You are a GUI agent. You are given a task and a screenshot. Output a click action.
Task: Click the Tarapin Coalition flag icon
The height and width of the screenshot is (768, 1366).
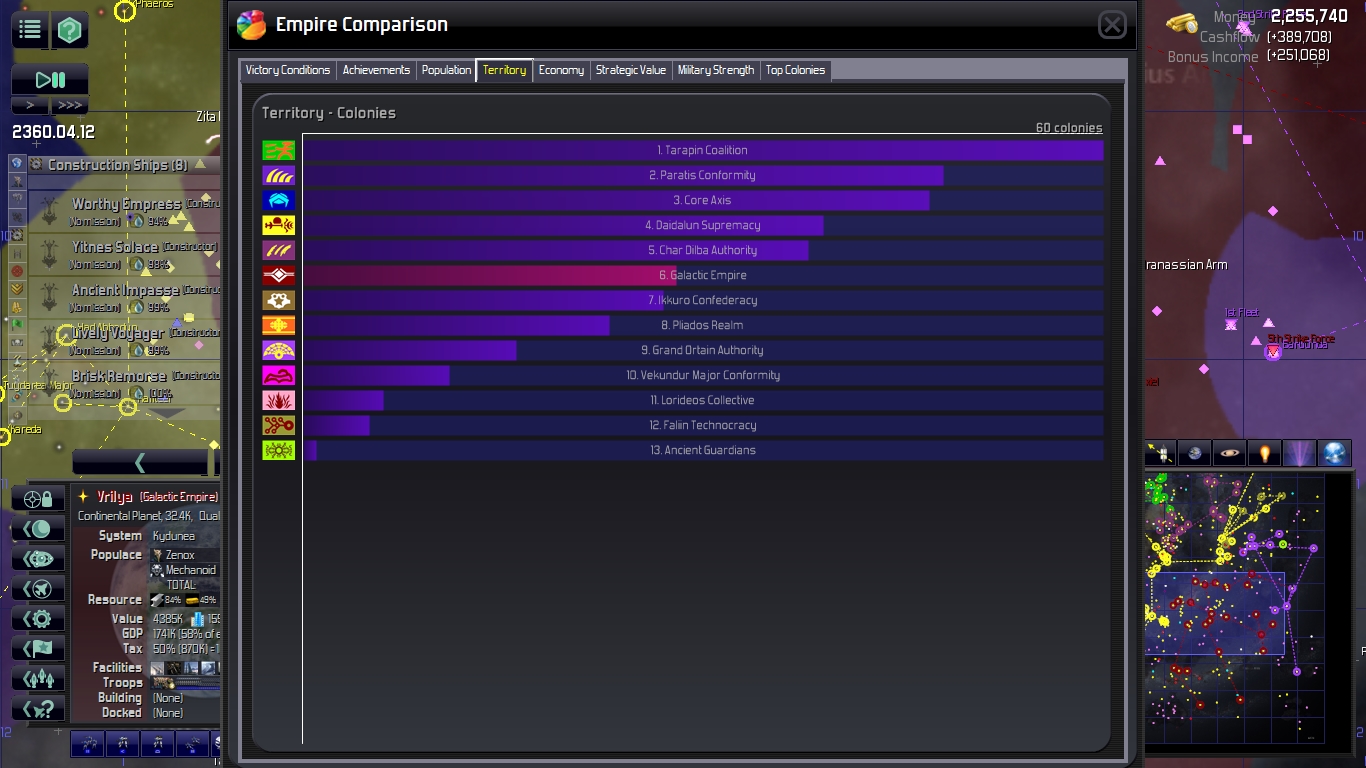coord(279,150)
